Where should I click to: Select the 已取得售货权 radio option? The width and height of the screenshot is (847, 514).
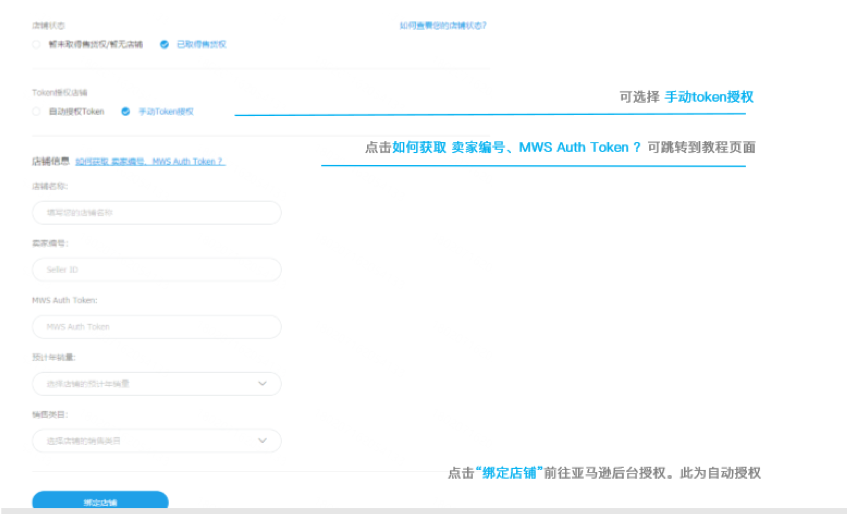point(164,44)
